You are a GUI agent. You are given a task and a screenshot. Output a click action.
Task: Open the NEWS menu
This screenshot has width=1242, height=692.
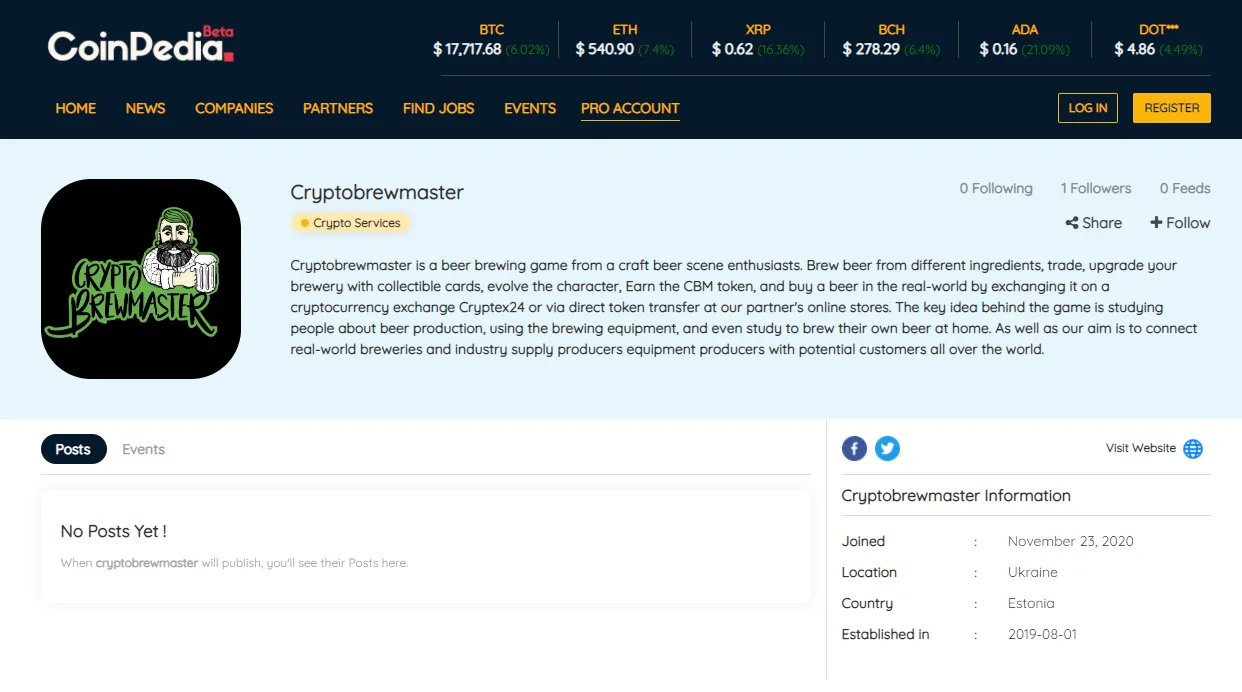[146, 108]
